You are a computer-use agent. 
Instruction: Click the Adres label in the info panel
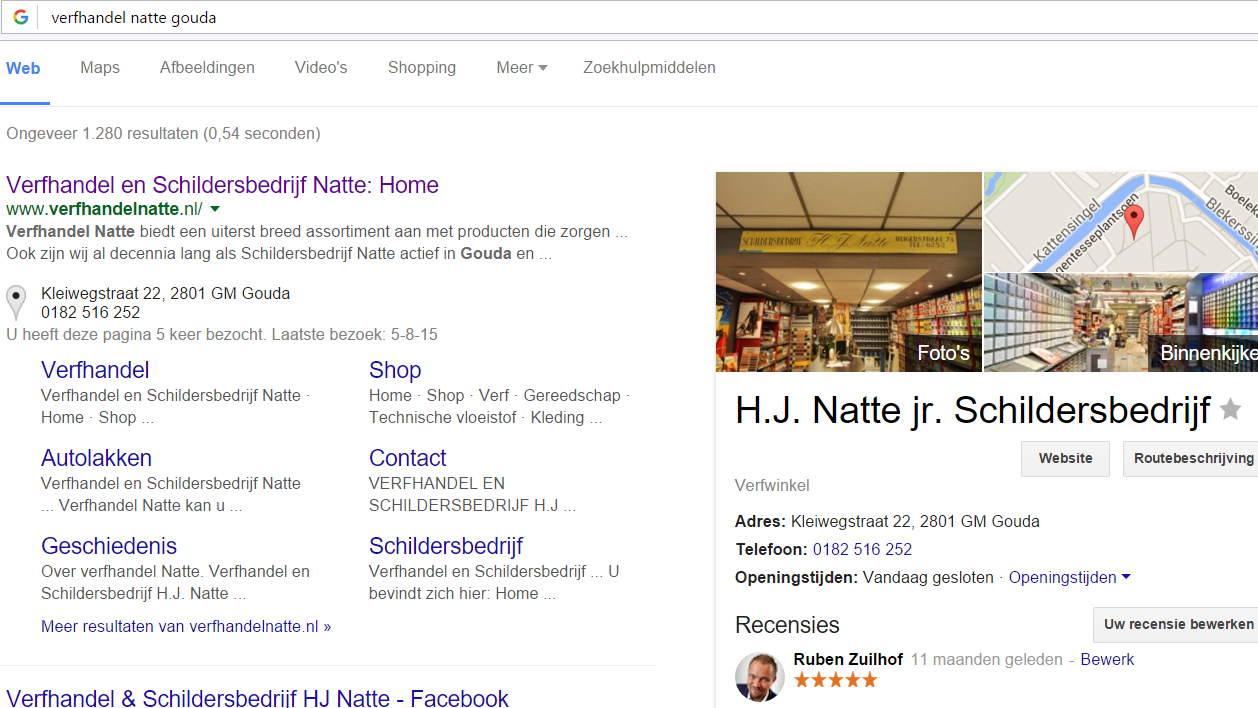pos(760,521)
